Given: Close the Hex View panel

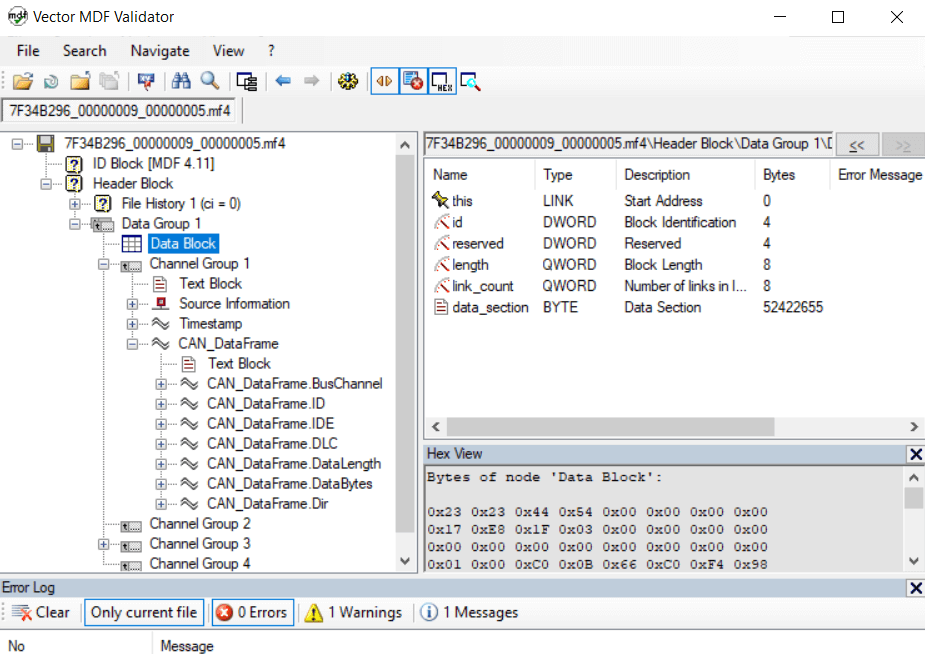Looking at the screenshot, I should (916, 454).
